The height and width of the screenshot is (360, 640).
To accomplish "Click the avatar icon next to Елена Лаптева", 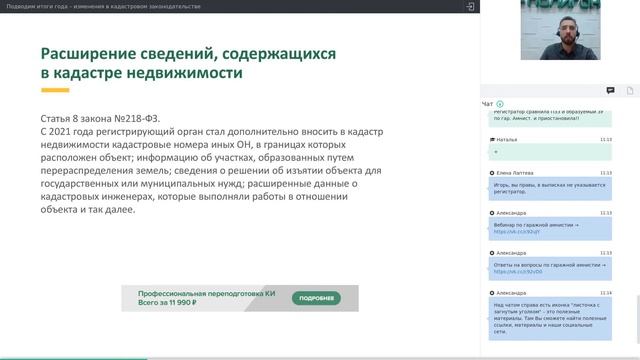I will [x=492, y=173].
